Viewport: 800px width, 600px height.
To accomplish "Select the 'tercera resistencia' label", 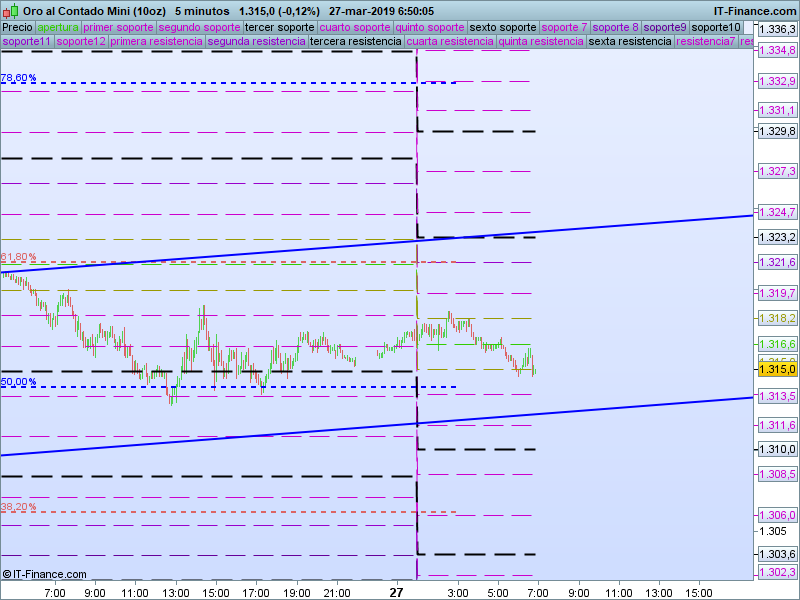I will (x=355, y=42).
